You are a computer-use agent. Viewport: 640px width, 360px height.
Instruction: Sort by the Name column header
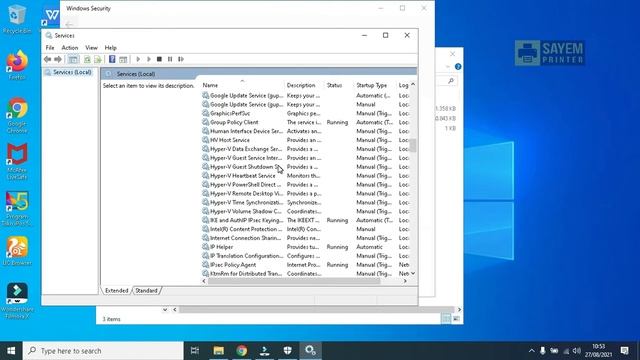[x=242, y=85]
